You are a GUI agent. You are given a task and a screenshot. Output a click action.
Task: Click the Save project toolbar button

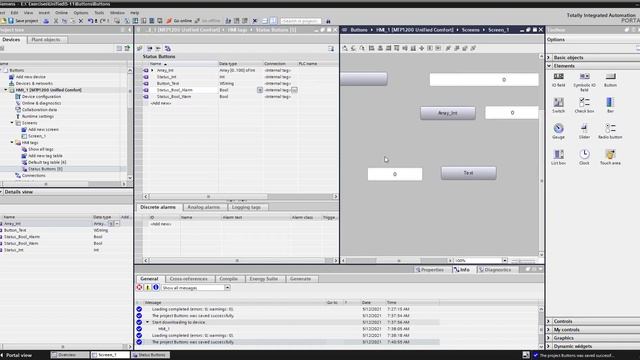tap(23, 20)
